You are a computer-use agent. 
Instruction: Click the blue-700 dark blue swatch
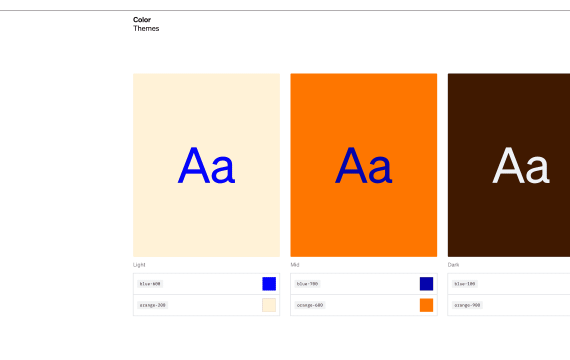tap(426, 284)
